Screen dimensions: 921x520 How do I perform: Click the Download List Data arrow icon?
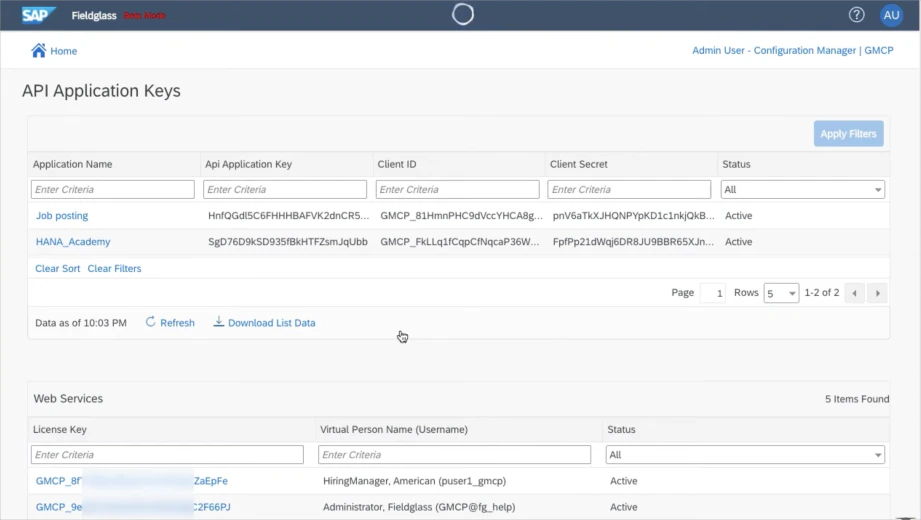(219, 321)
